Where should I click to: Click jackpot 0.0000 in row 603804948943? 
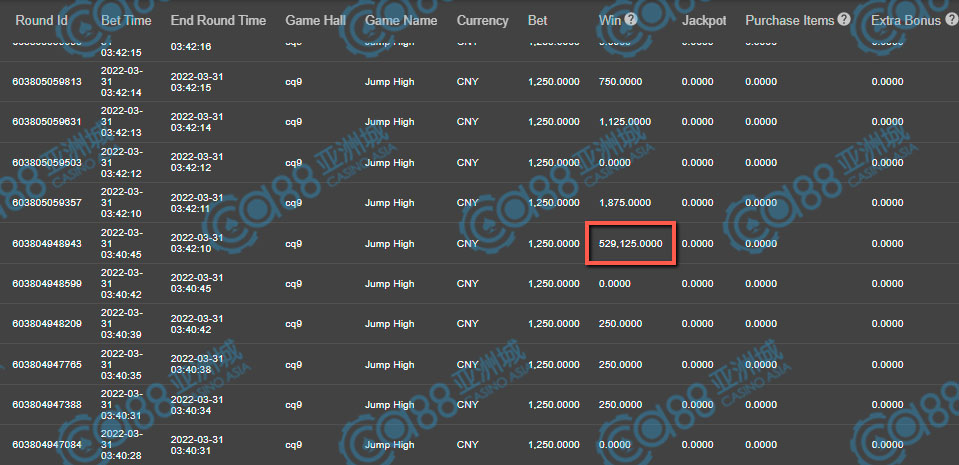(x=698, y=244)
